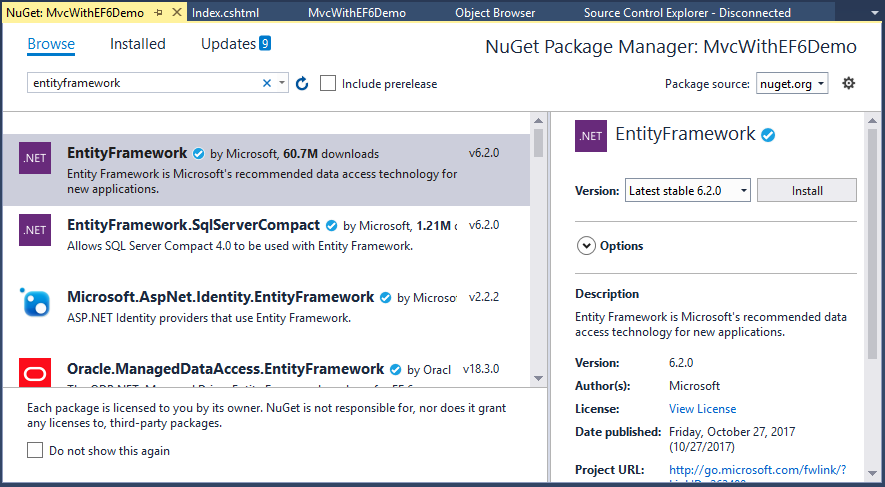The height and width of the screenshot is (487, 885).
Task: Click EntityFramework.SqlServerCompact package icon
Action: 35,230
